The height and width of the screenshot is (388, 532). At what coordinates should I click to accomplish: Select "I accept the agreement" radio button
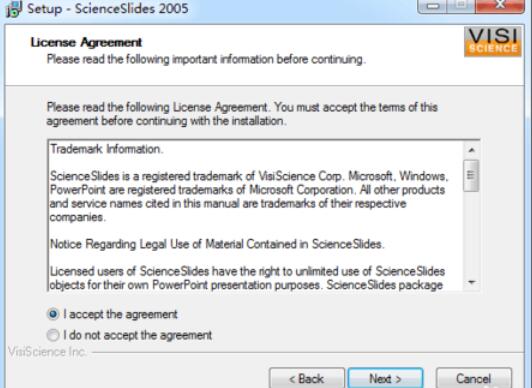coord(53,314)
